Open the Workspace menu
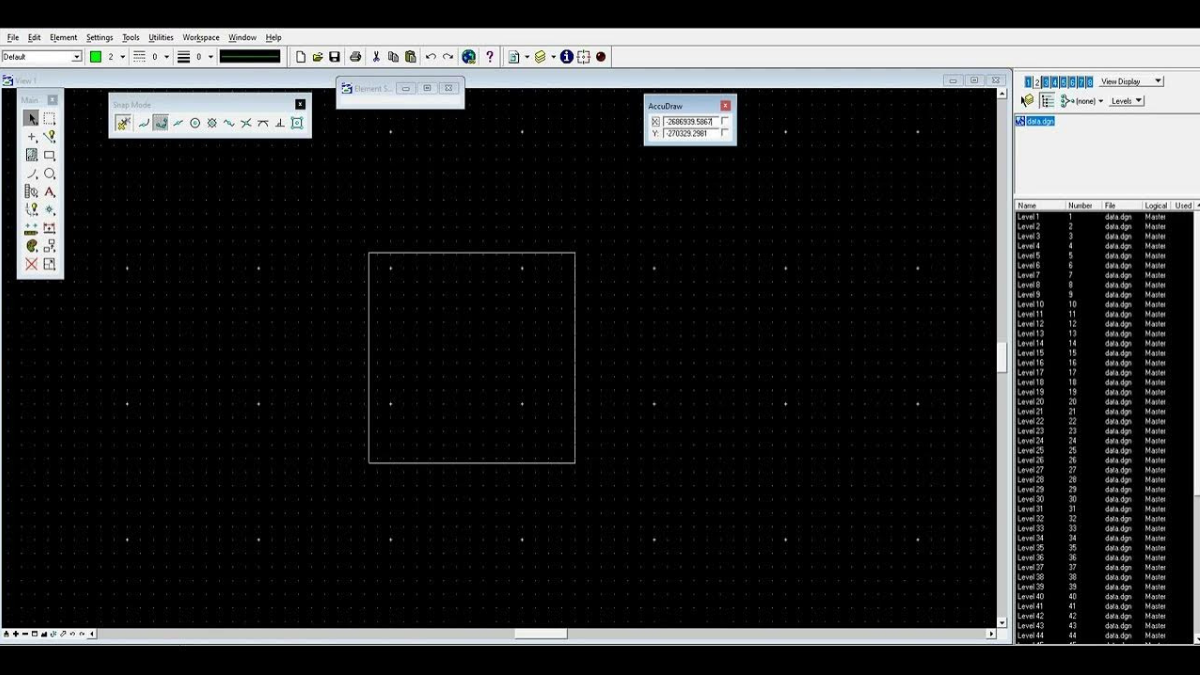The height and width of the screenshot is (675, 1200). [201, 37]
